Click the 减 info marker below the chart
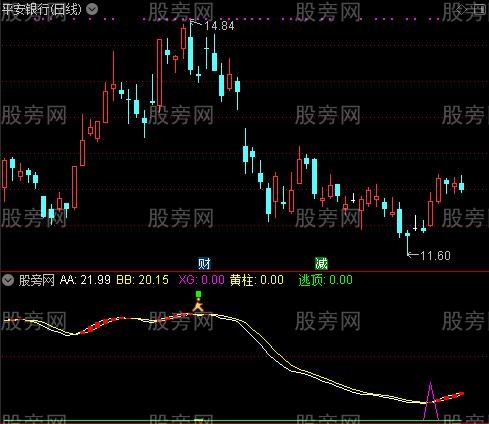489x424 pixels. [x=321, y=264]
